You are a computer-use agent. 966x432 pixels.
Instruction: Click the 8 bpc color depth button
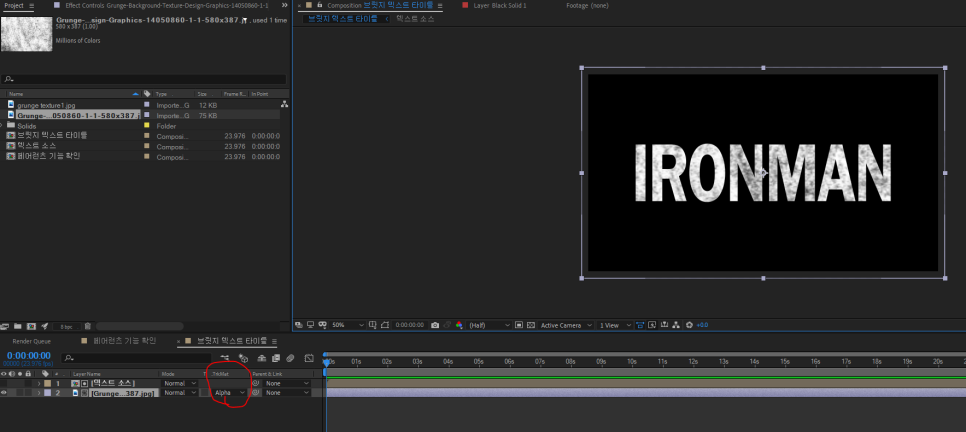click(x=67, y=327)
